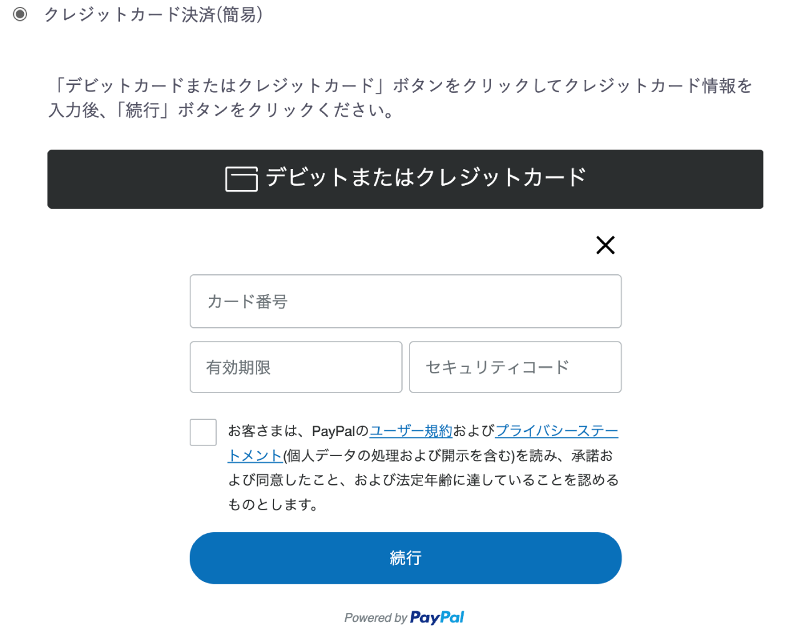Click the PayPal logo at the bottom
The width and height of the screenshot is (798, 631).
pyautogui.click(x=437, y=617)
